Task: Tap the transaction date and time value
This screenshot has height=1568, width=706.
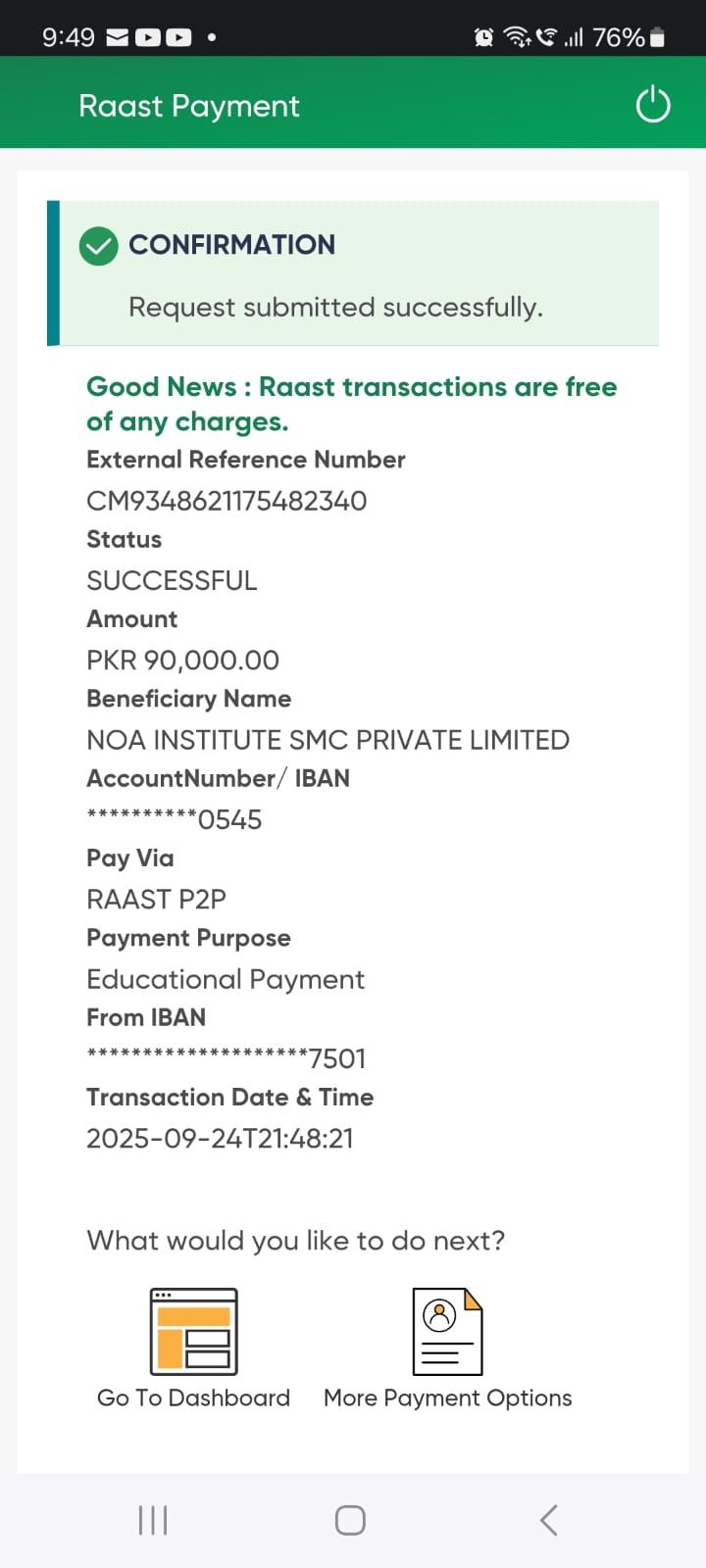Action: coord(220,1139)
